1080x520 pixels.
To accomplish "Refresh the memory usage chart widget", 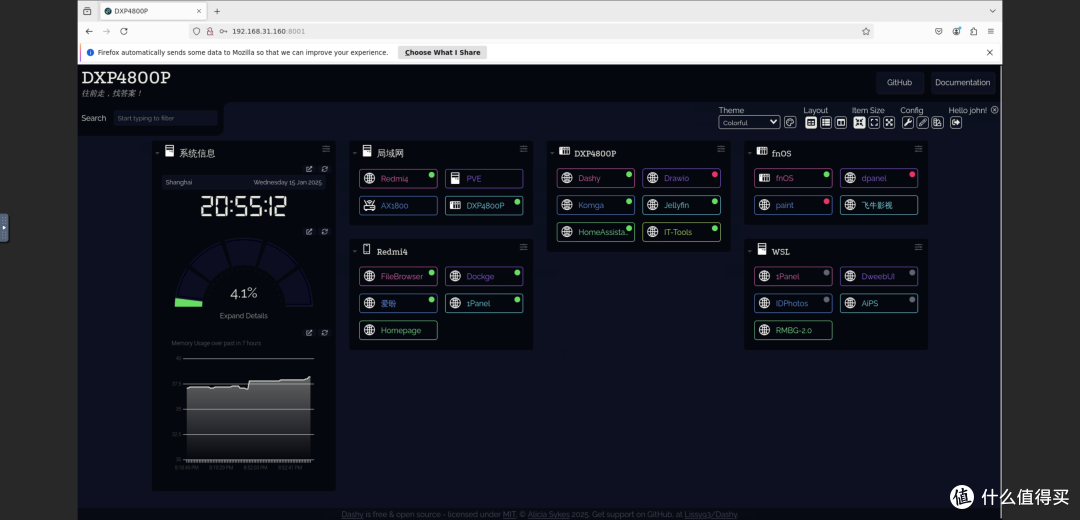I will pos(324,333).
